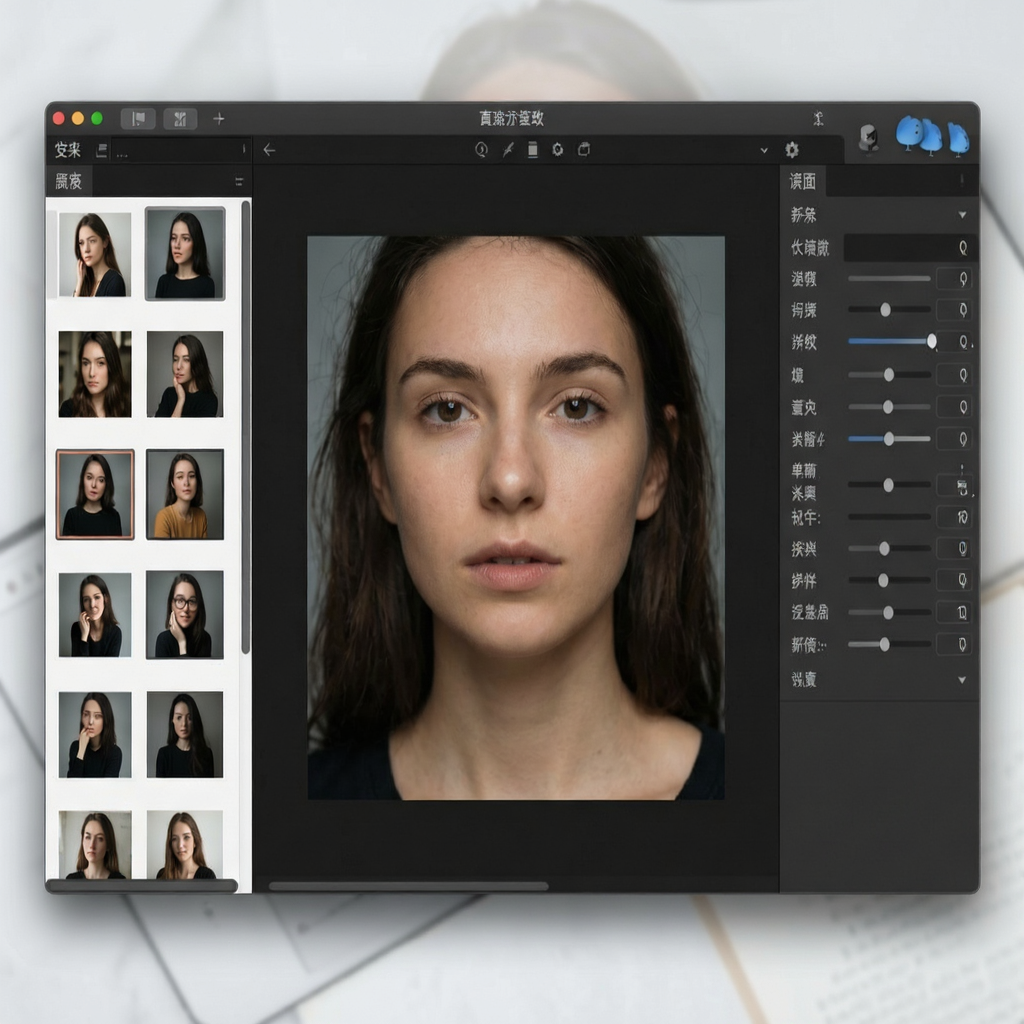Select the tab above the thumbnail grid

(69, 181)
